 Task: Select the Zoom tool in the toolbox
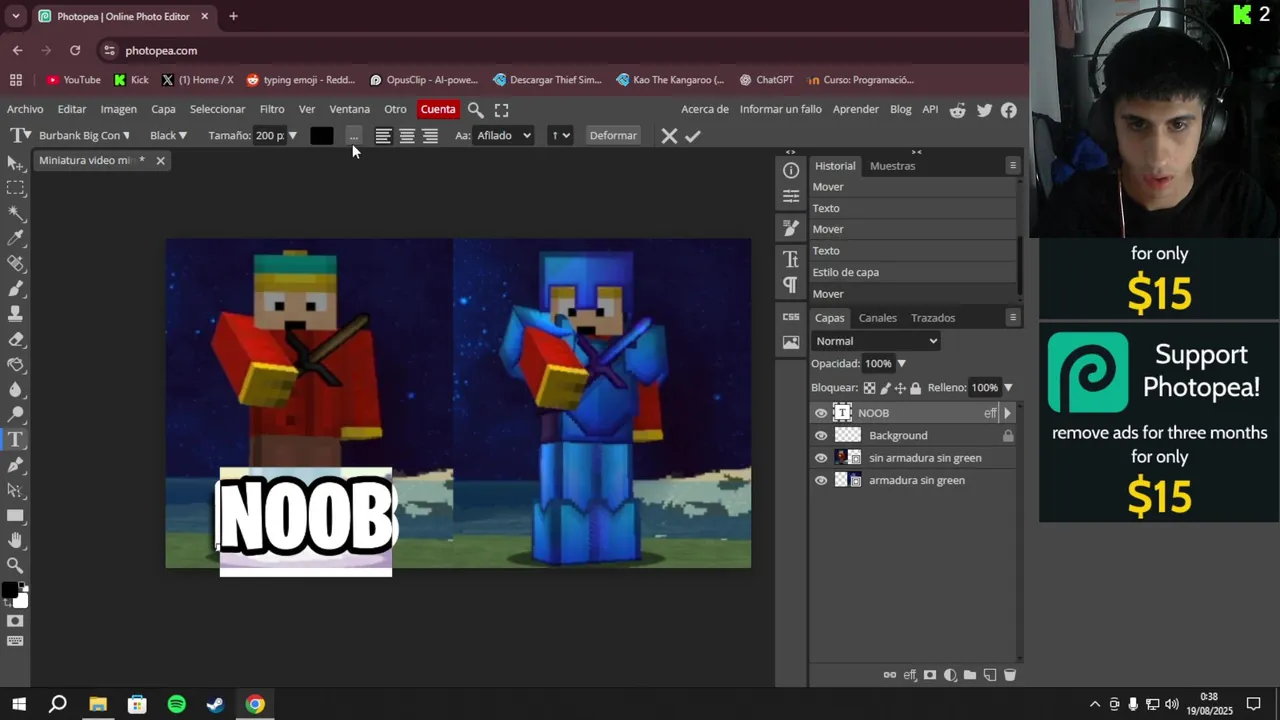[15, 566]
